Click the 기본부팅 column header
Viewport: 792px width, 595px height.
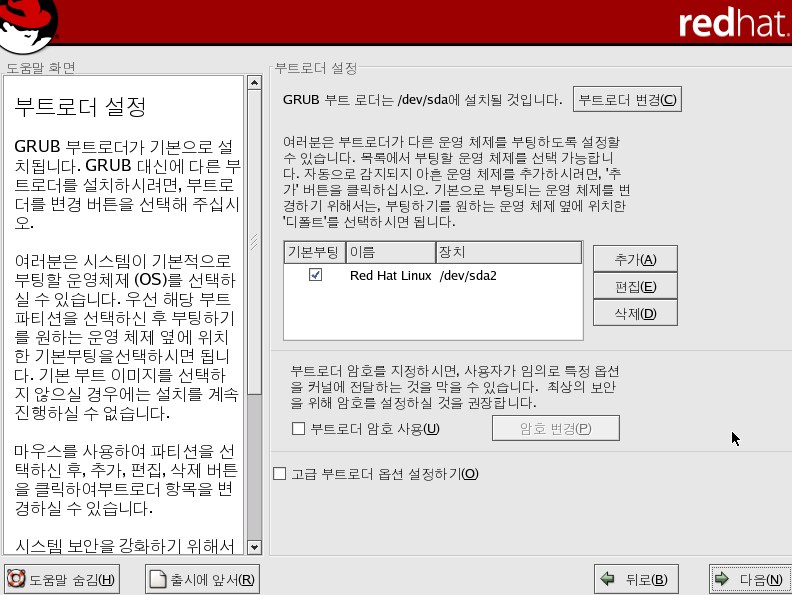click(x=314, y=252)
